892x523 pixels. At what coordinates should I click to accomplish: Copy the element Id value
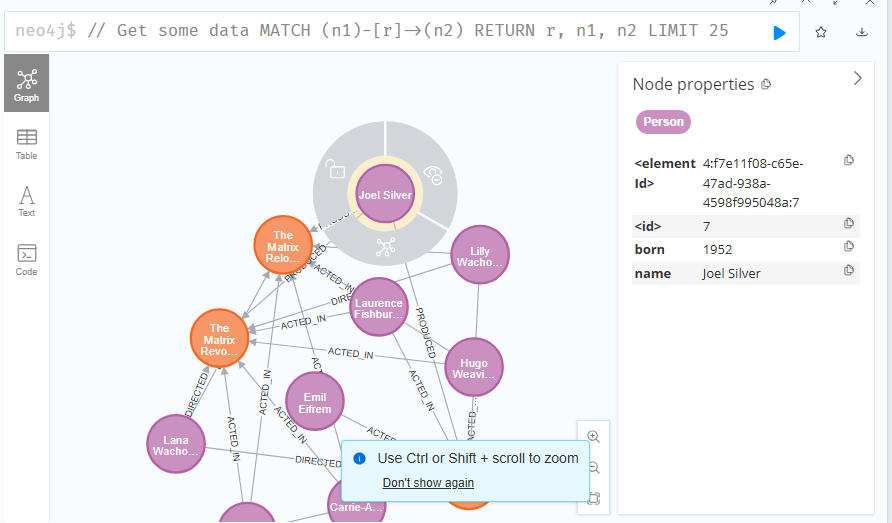(x=849, y=160)
